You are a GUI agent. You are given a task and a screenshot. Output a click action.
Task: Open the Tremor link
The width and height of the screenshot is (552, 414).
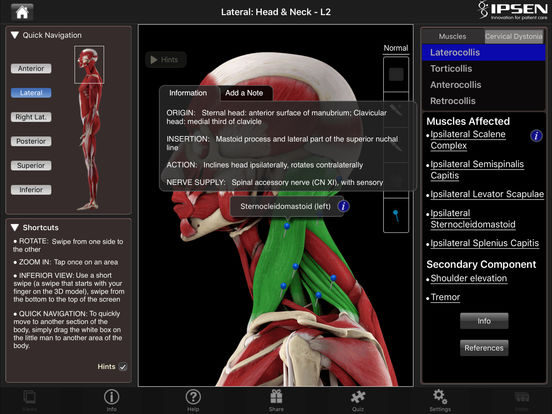click(445, 297)
